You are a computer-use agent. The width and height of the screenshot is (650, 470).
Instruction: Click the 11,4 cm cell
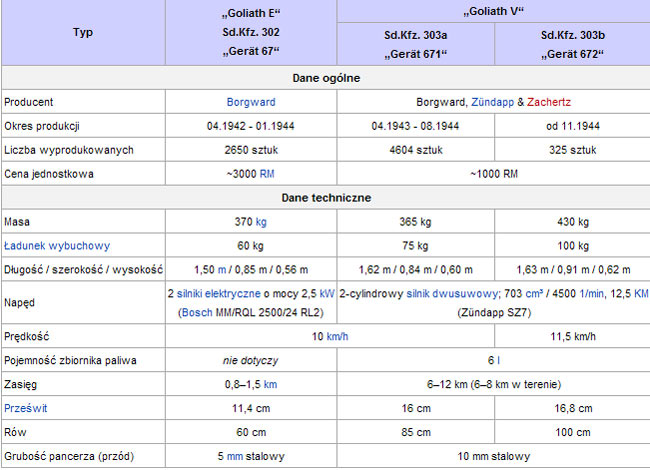(x=251, y=408)
